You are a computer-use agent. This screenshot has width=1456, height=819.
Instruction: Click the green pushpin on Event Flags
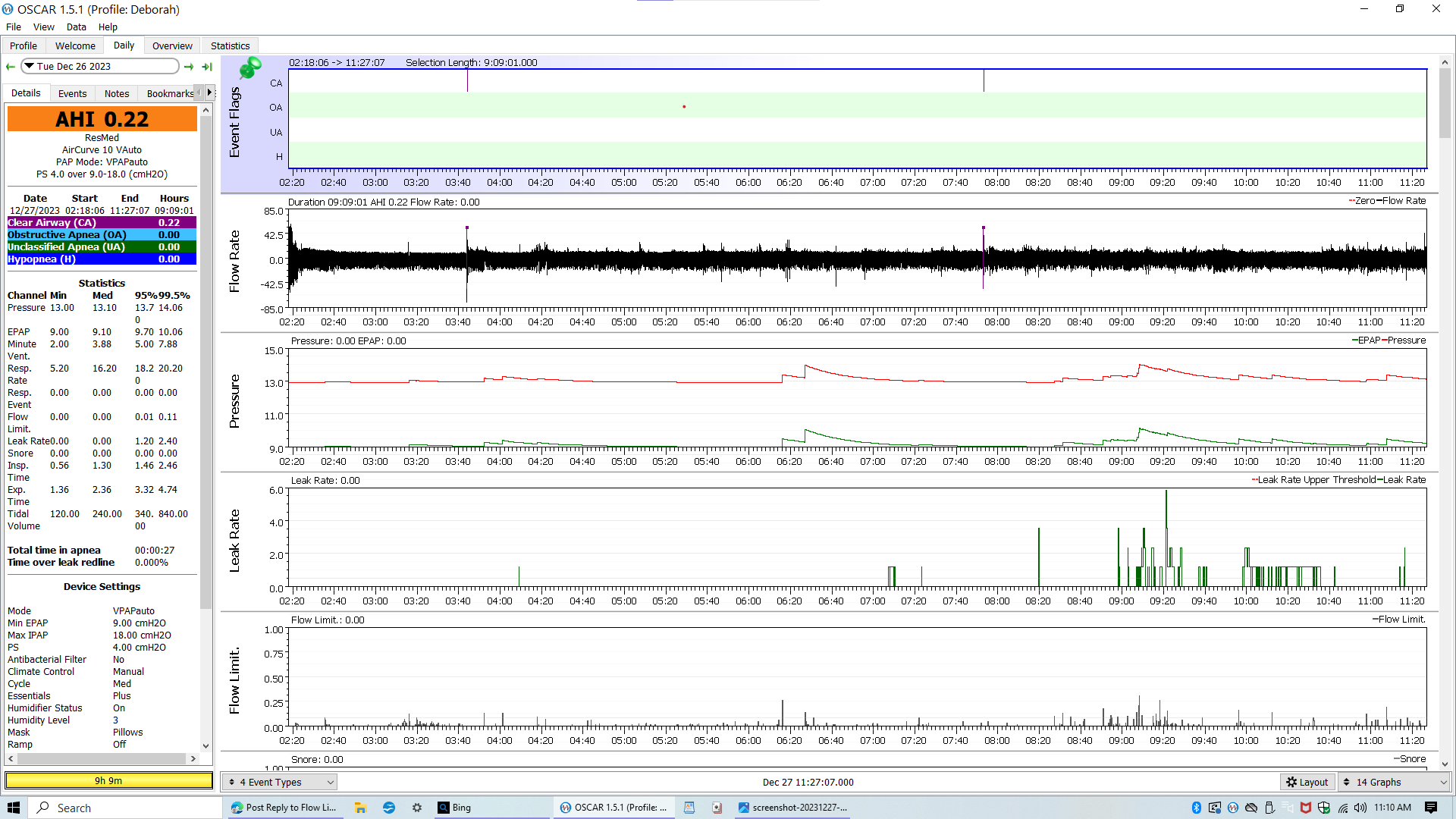(249, 68)
